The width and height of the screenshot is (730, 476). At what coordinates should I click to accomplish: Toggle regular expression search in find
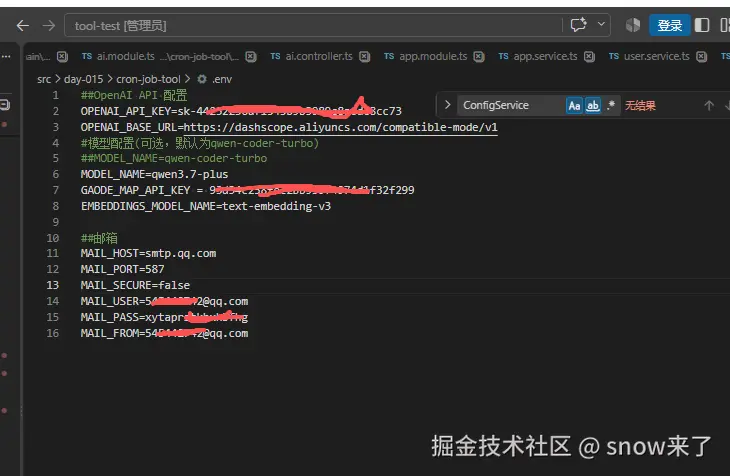(611, 105)
